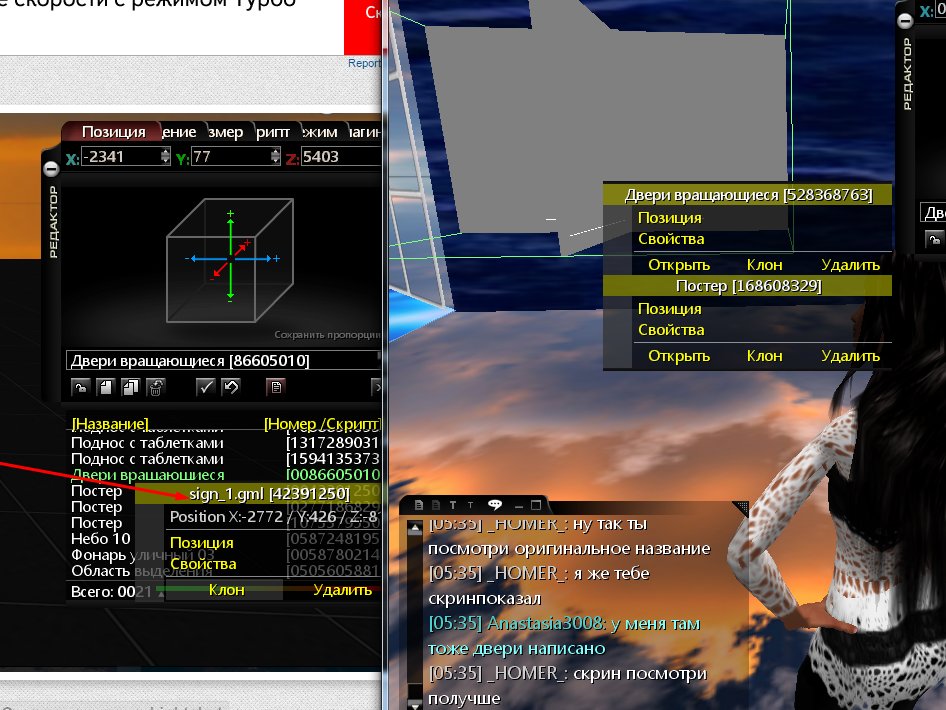
Task: Click the trash bin icon in editor toolbar
Action: [154, 386]
